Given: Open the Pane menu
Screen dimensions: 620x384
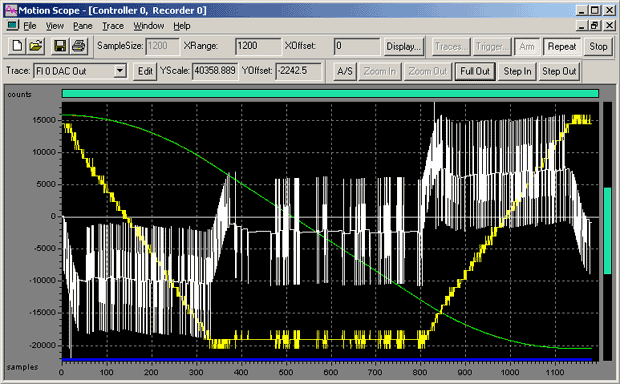Looking at the screenshot, I should click(83, 26).
